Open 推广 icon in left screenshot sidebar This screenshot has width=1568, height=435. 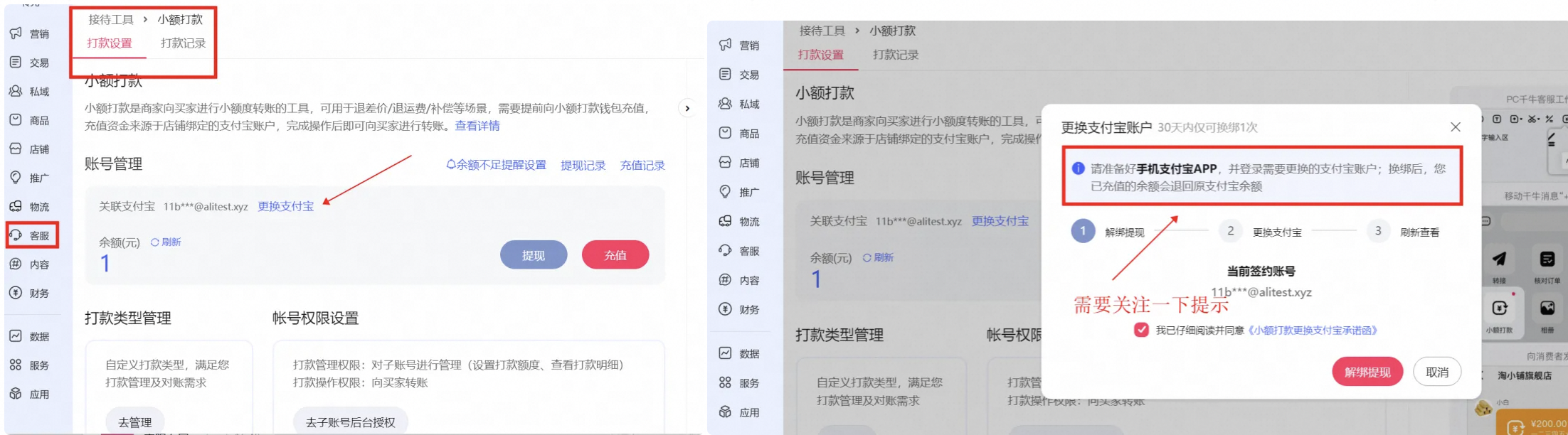16,178
